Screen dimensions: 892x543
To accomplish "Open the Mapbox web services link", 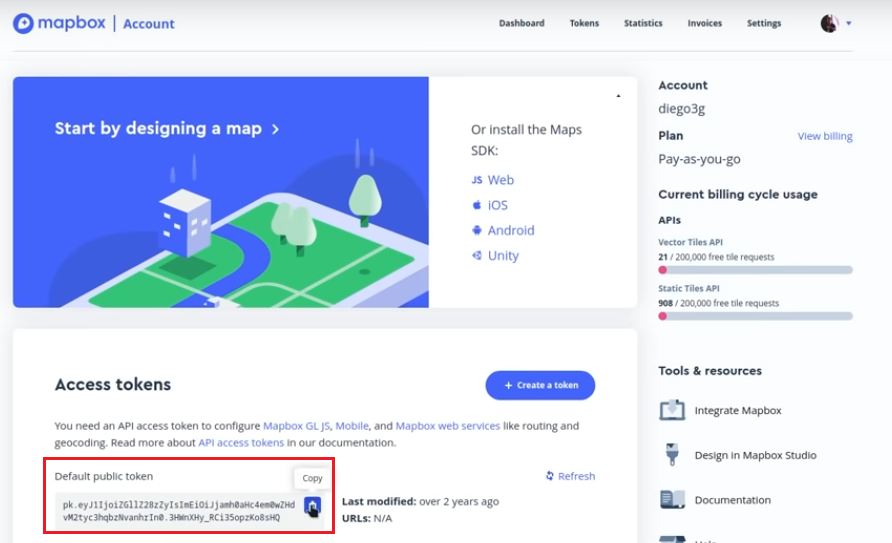I will (448, 426).
